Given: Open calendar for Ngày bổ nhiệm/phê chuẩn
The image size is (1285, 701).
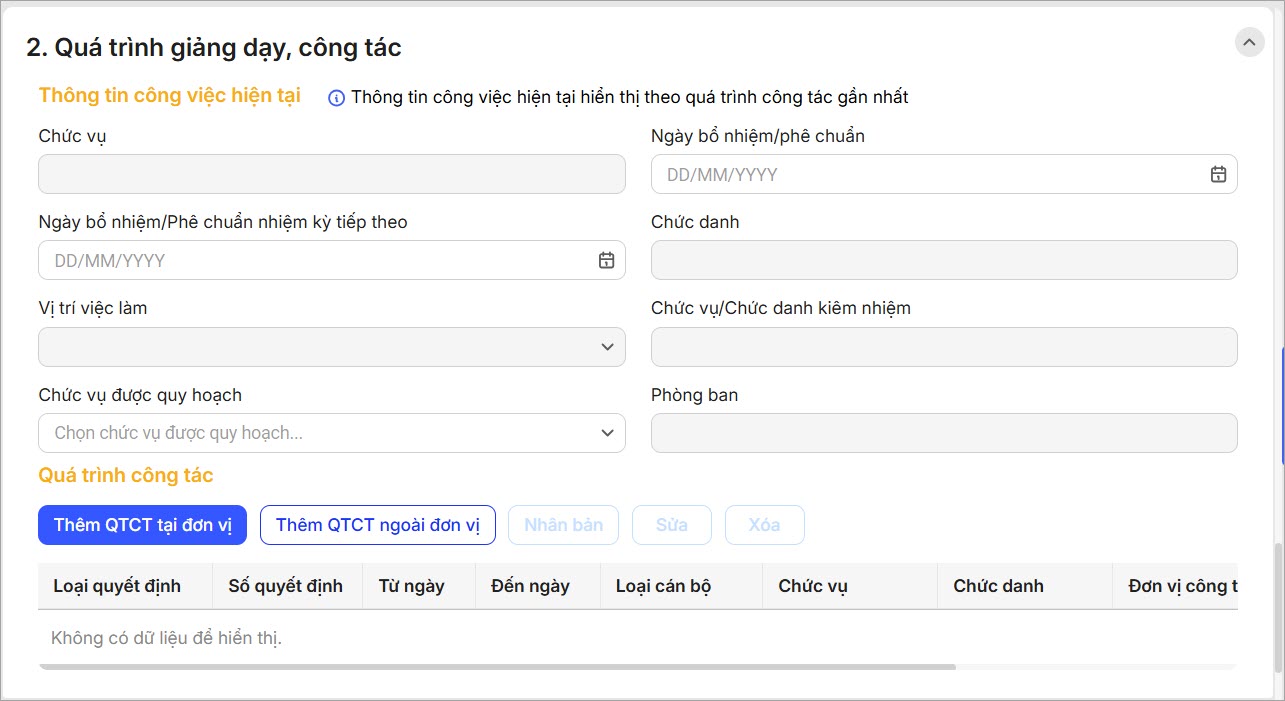Looking at the screenshot, I should pos(1217,174).
